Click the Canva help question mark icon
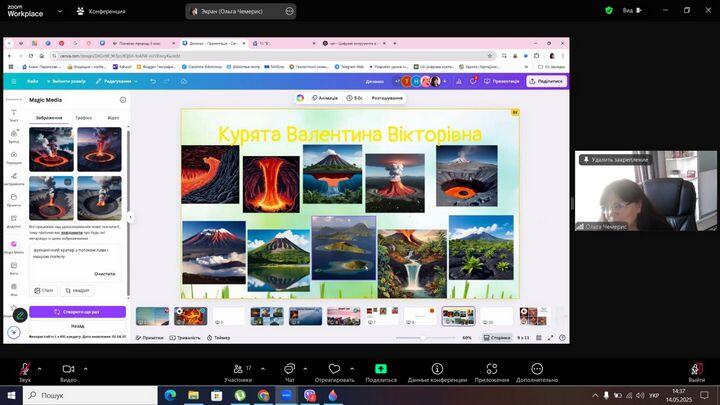Image resolution: width=720 pixels, height=405 pixels. (562, 338)
